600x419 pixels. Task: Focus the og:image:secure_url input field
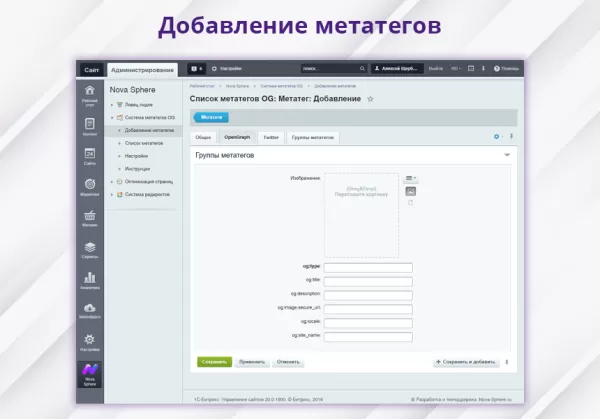(x=368, y=309)
